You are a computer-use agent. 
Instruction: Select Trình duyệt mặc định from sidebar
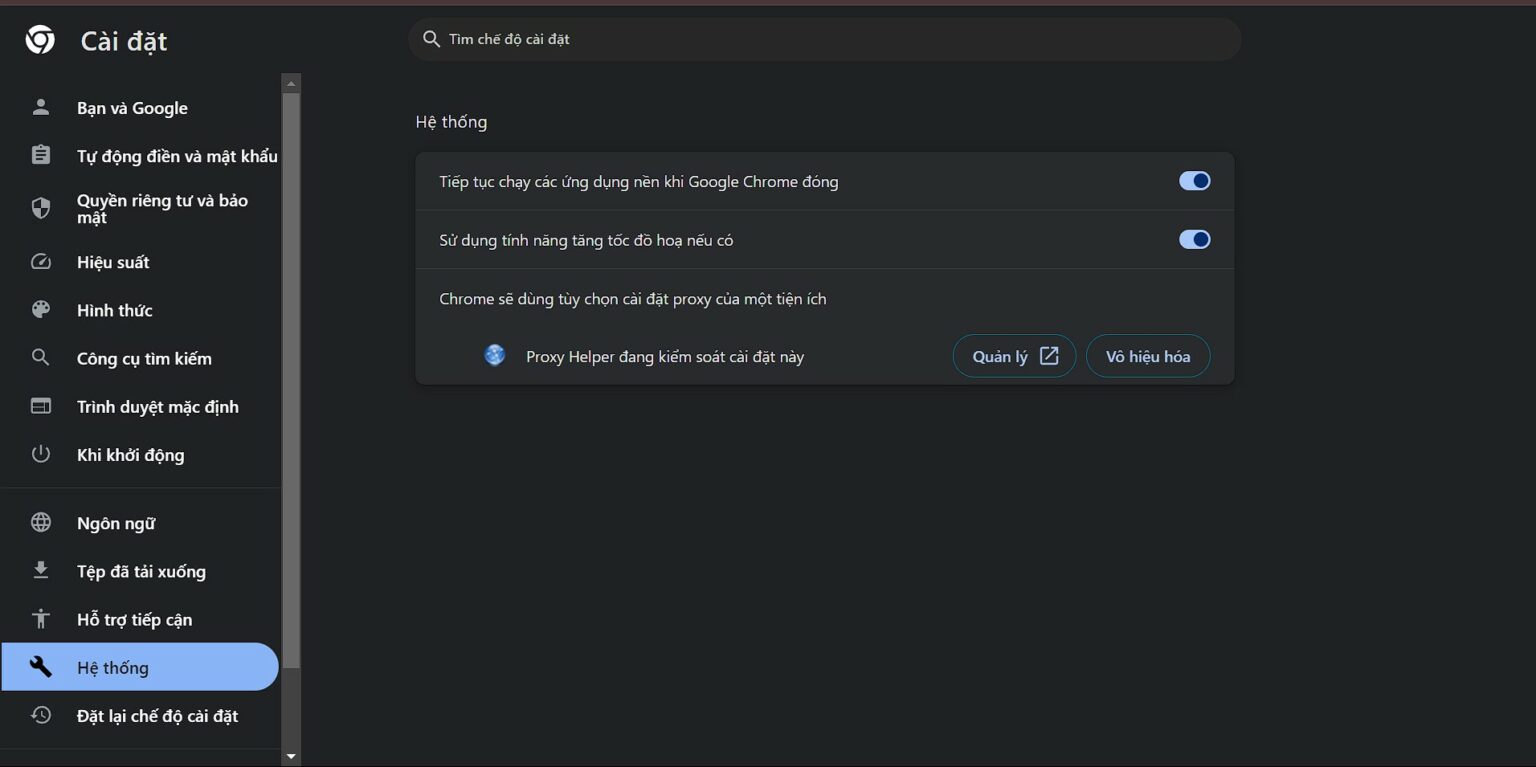tap(158, 407)
